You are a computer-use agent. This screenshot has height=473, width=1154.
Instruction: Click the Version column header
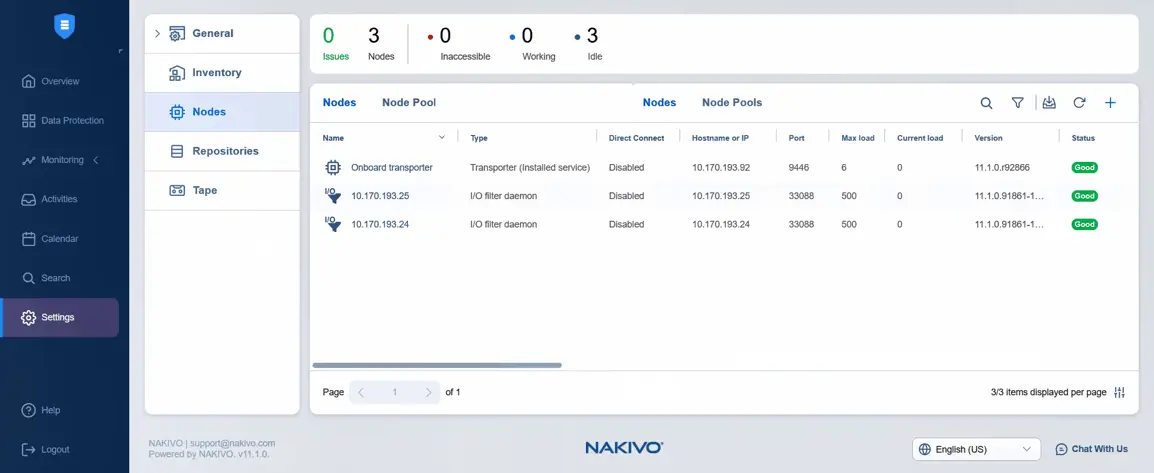pyautogui.click(x=988, y=138)
